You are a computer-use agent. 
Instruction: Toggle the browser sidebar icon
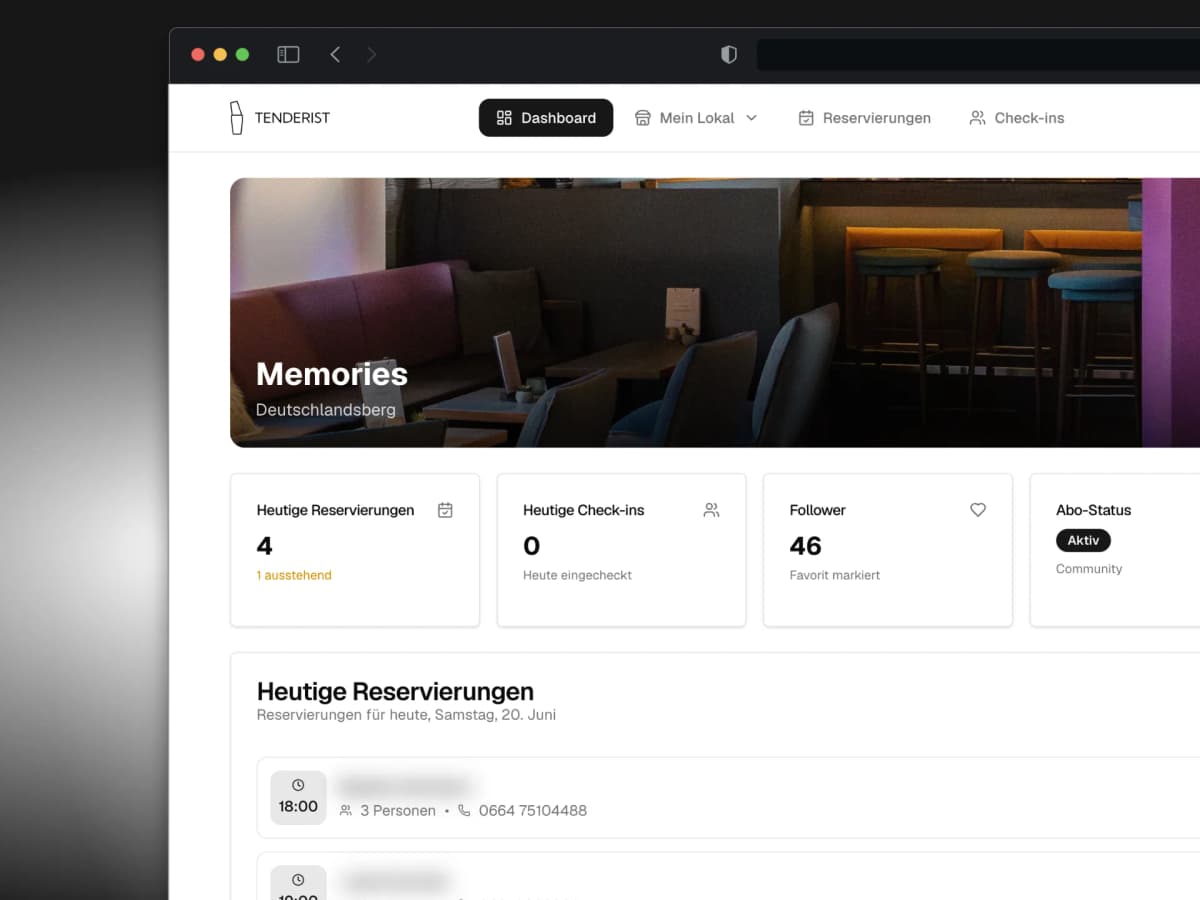pyautogui.click(x=288, y=55)
